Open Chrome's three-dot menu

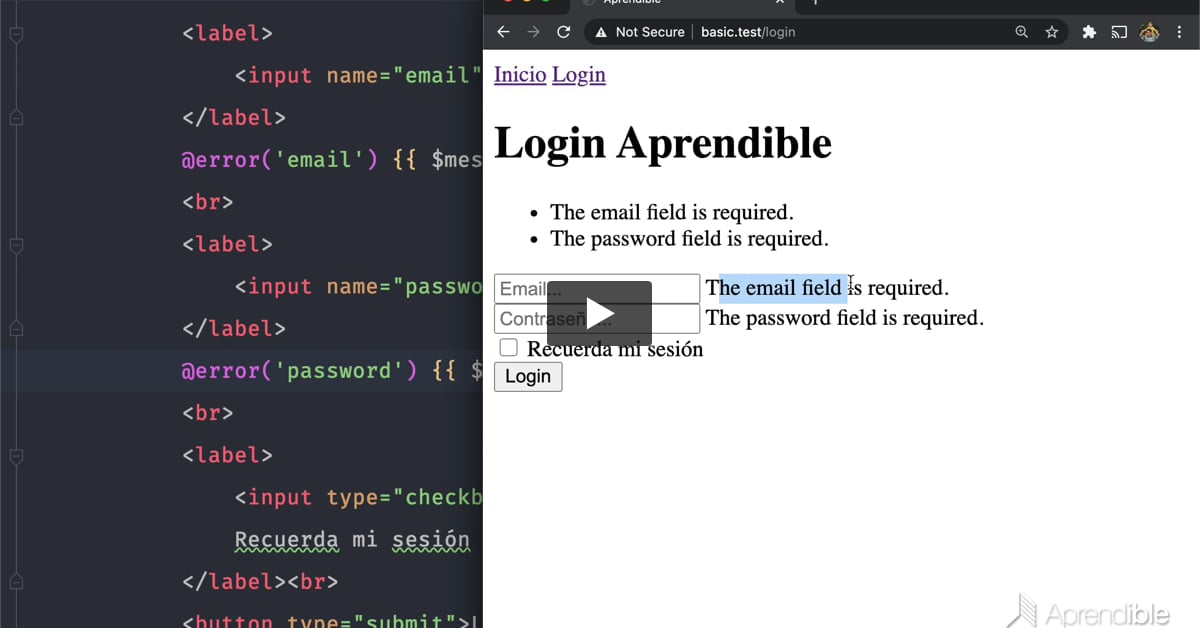[1180, 32]
